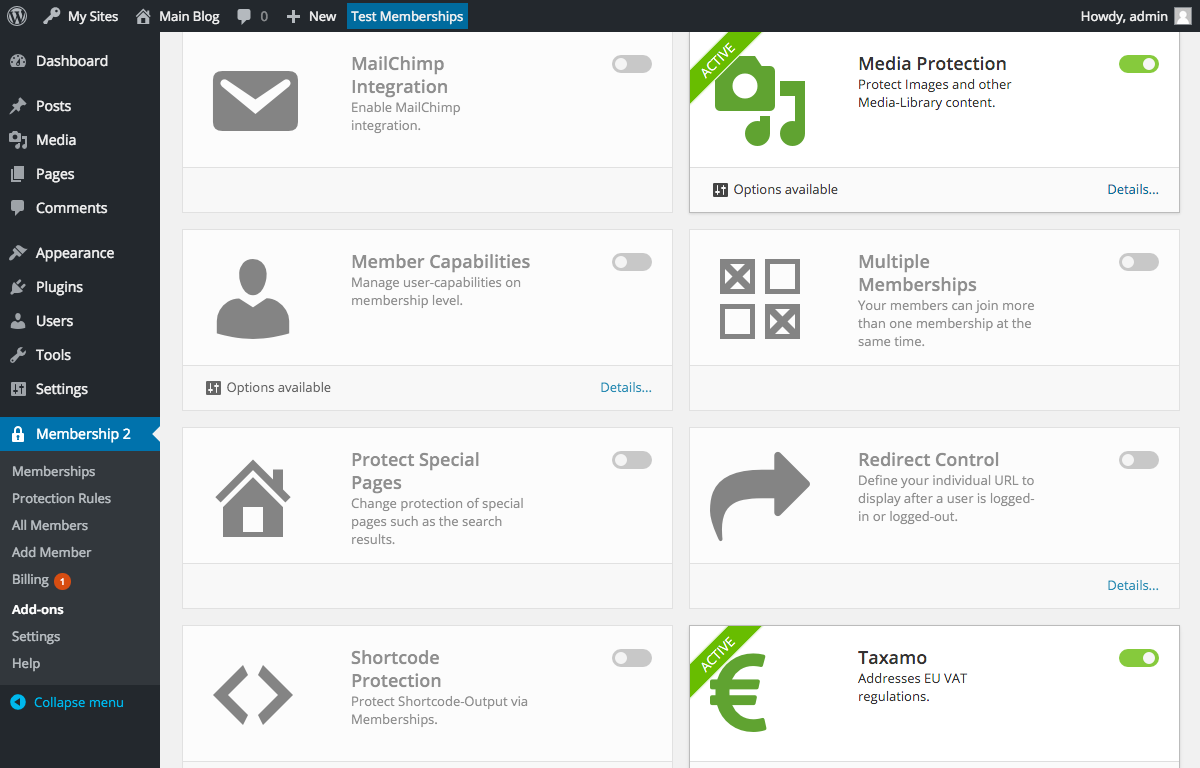
Task: Click the Settings sidebar icon
Action: click(18, 389)
